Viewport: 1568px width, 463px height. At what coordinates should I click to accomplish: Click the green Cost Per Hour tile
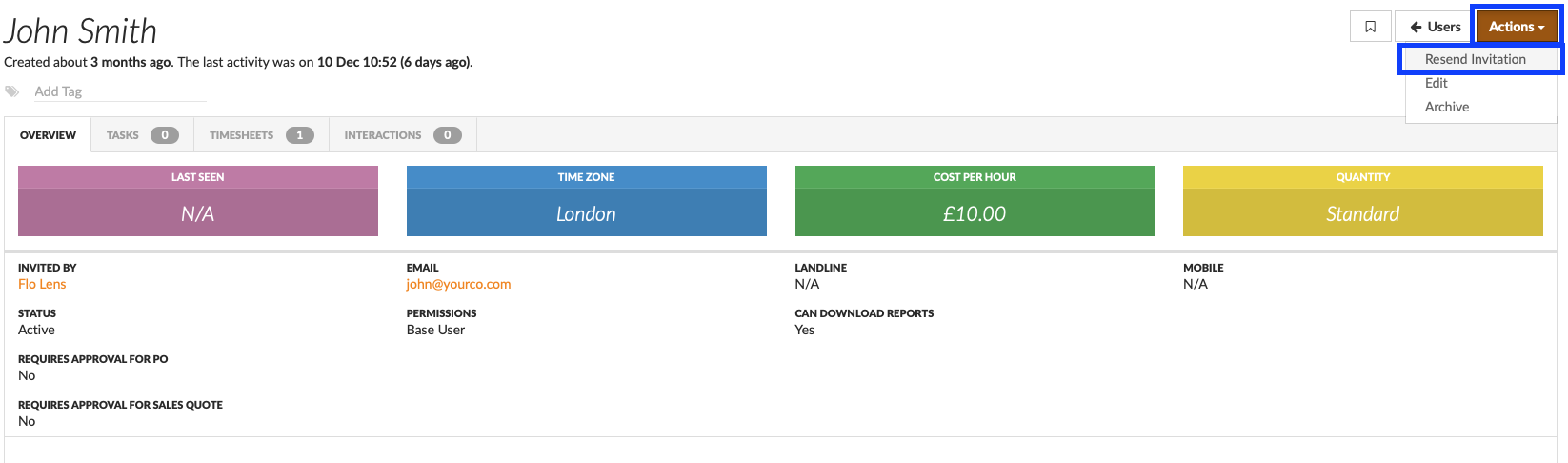[x=975, y=201]
